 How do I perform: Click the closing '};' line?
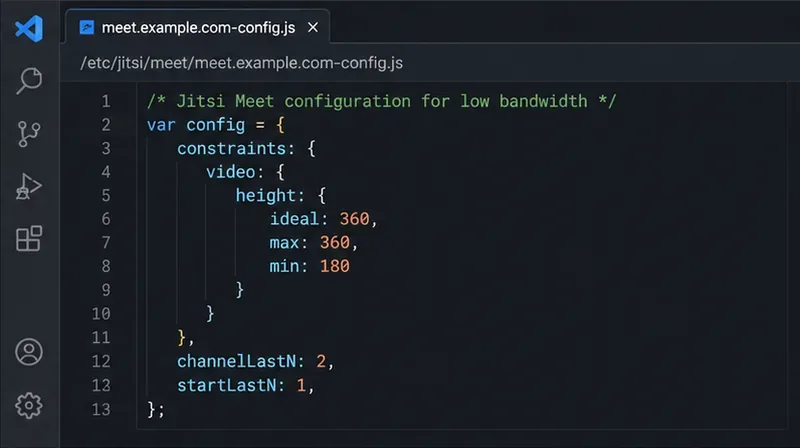pos(156,409)
